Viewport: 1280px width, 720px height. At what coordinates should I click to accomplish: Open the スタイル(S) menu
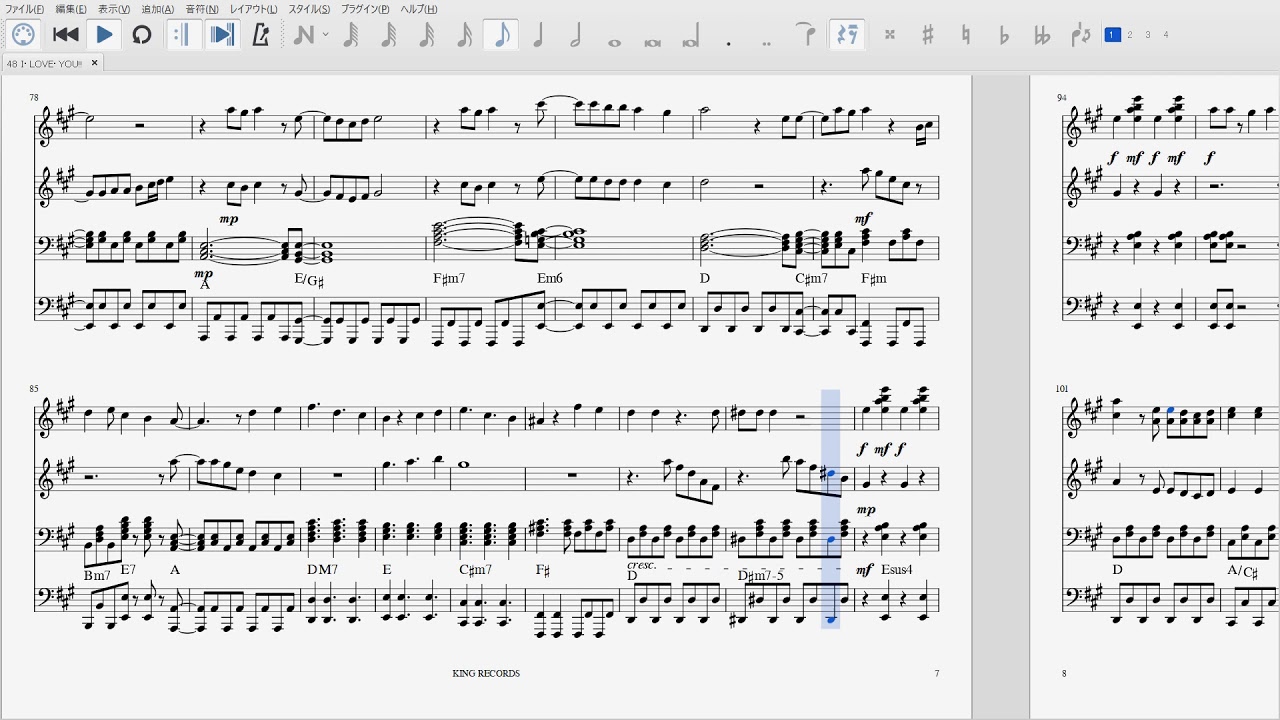click(x=309, y=9)
